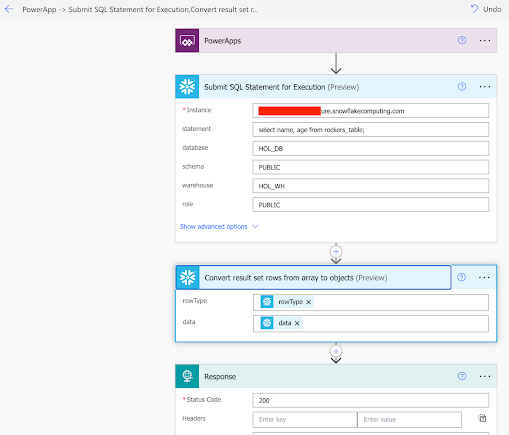
Task: Click the Undo icon
Action: pos(474,9)
